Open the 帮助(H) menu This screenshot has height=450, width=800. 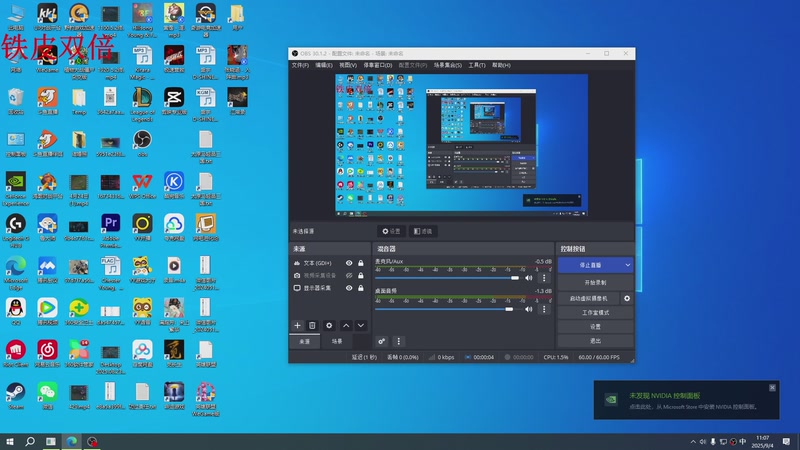(x=502, y=65)
